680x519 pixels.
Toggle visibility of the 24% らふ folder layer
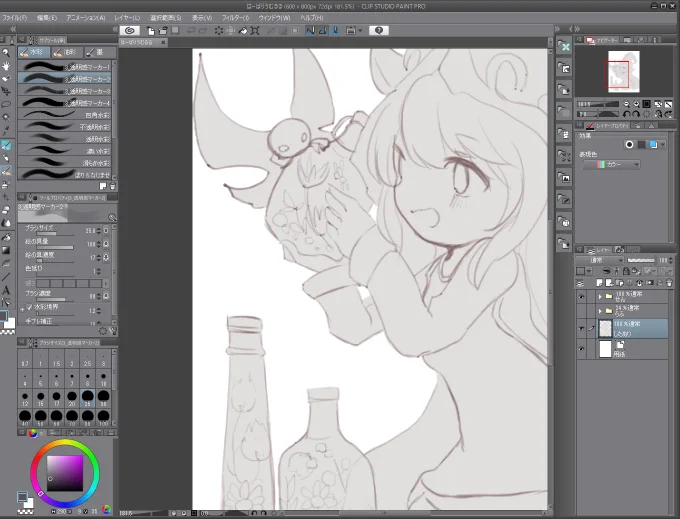tap(581, 311)
